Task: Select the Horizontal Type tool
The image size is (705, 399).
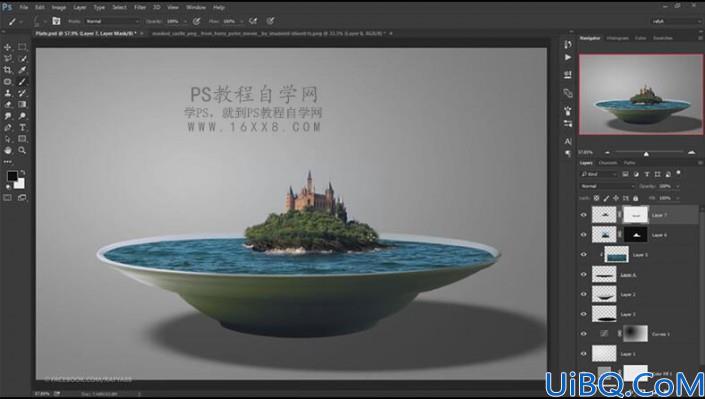Action: click(x=22, y=128)
